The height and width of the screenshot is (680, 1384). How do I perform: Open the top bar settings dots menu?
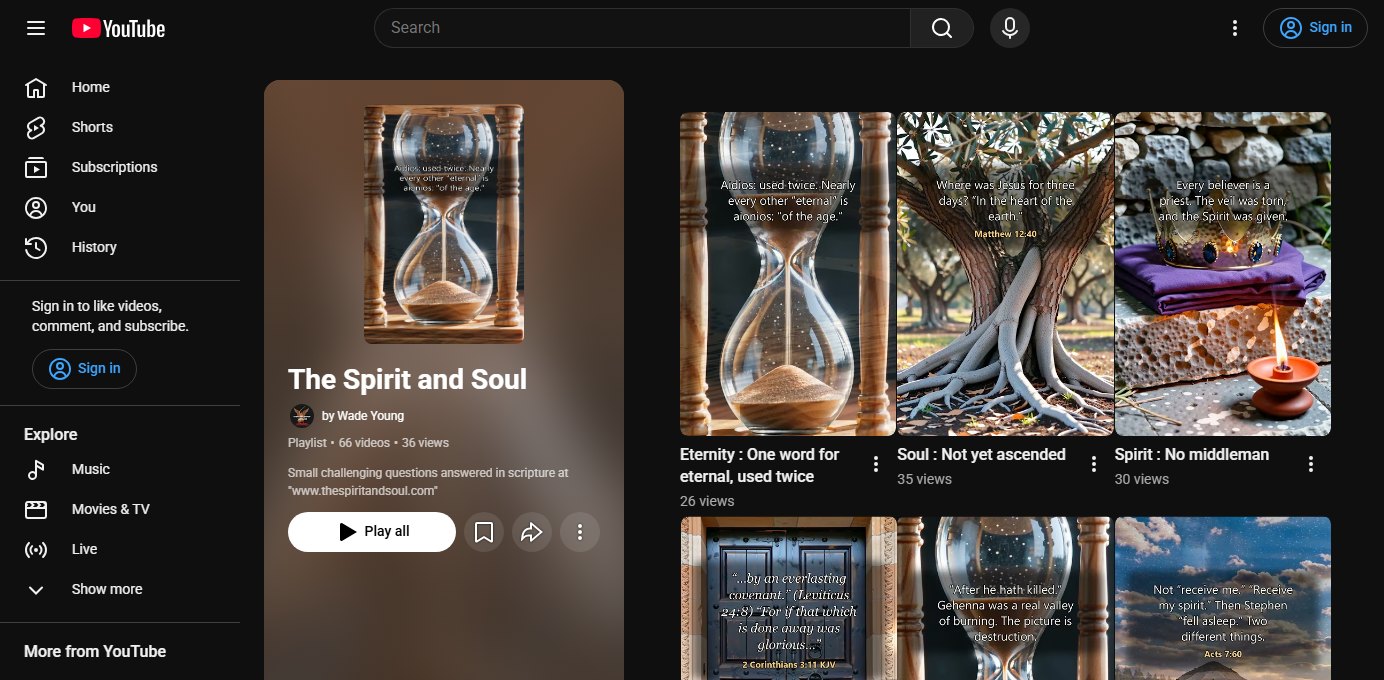(x=1235, y=28)
